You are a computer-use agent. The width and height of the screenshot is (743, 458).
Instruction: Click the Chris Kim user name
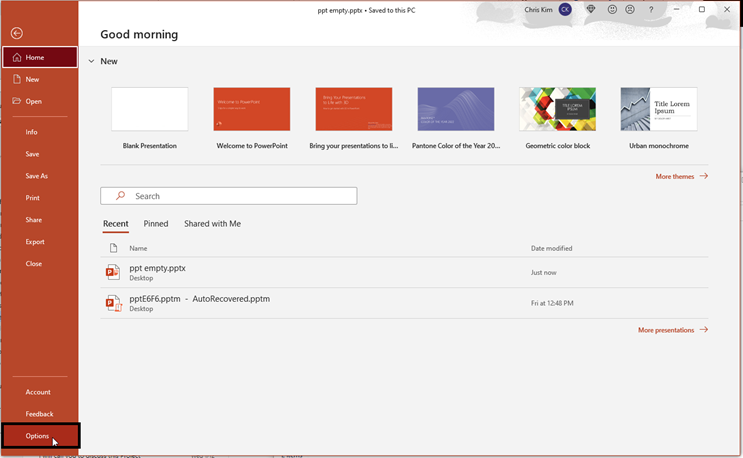(x=538, y=9)
